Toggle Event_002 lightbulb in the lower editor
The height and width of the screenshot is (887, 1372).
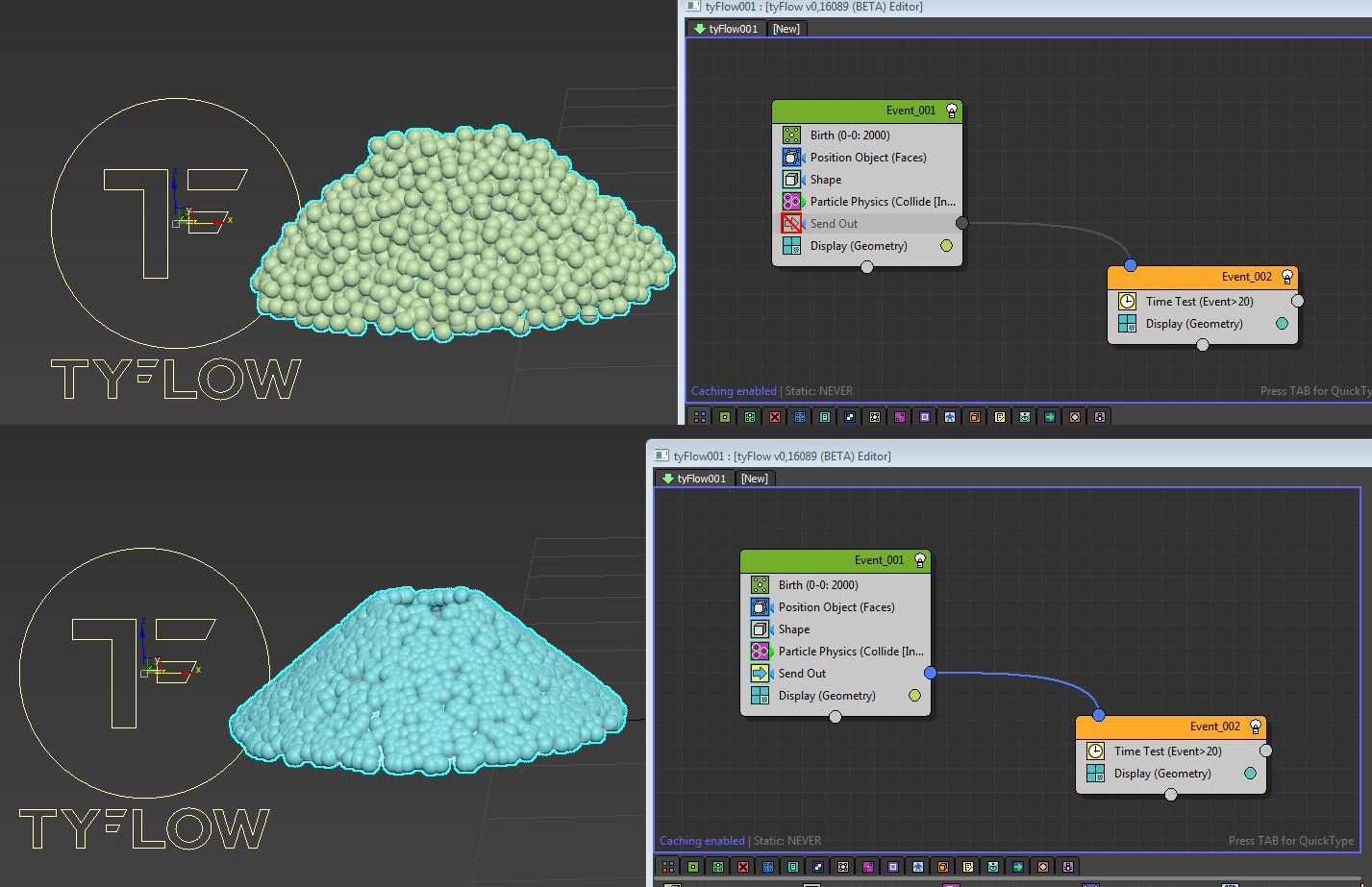click(x=1256, y=727)
